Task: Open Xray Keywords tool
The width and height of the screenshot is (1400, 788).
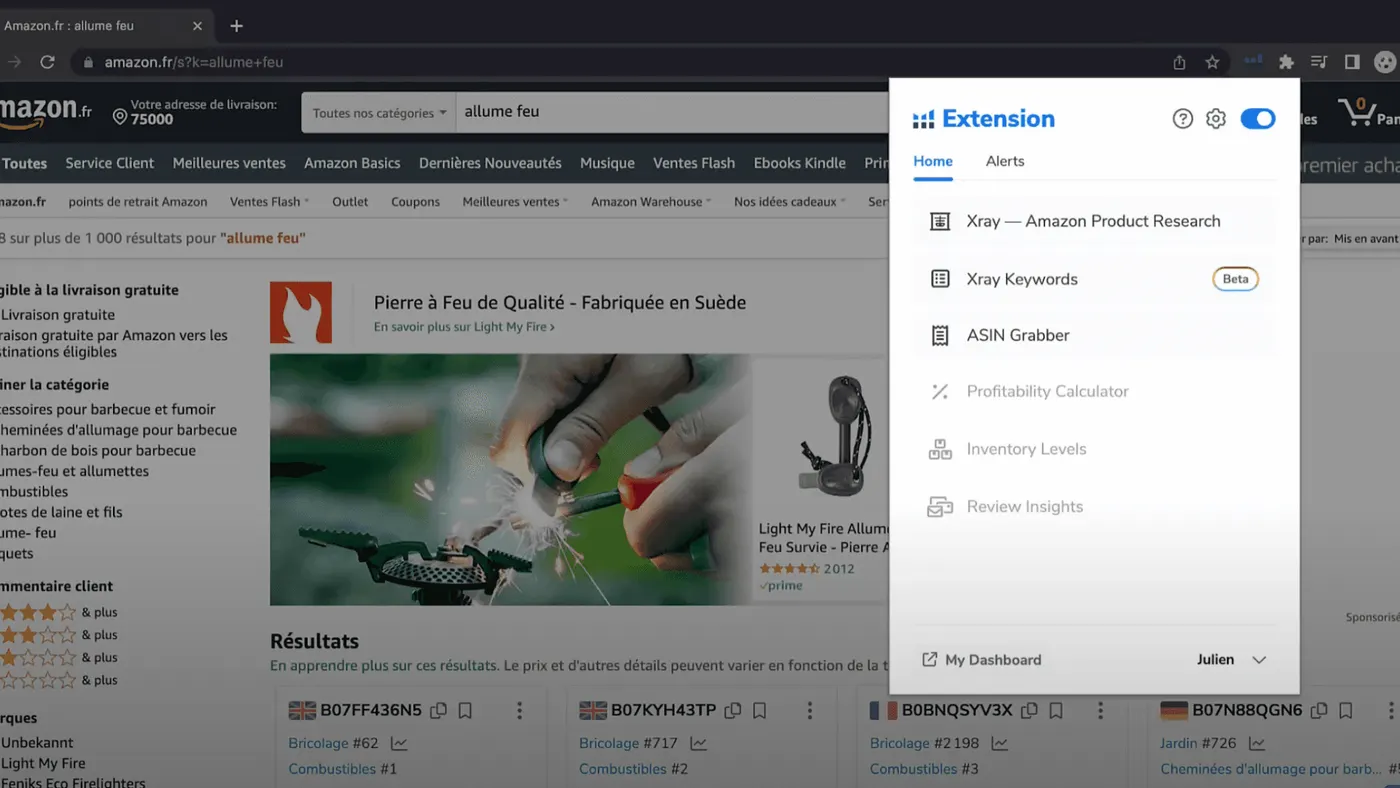Action: [x=1095, y=279]
